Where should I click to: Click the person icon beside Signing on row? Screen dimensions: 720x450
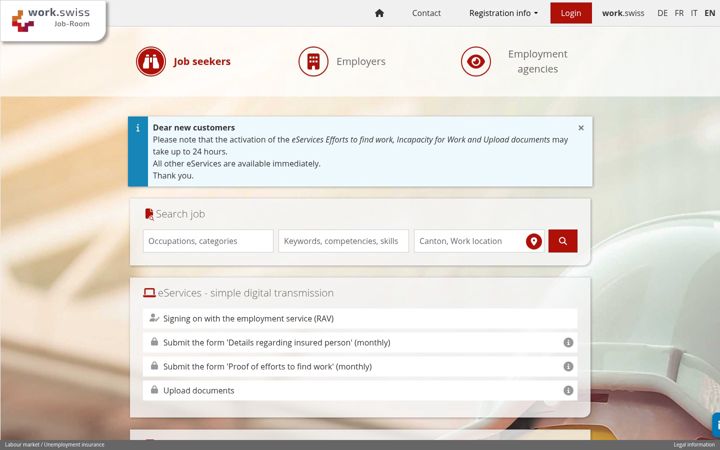(x=154, y=318)
